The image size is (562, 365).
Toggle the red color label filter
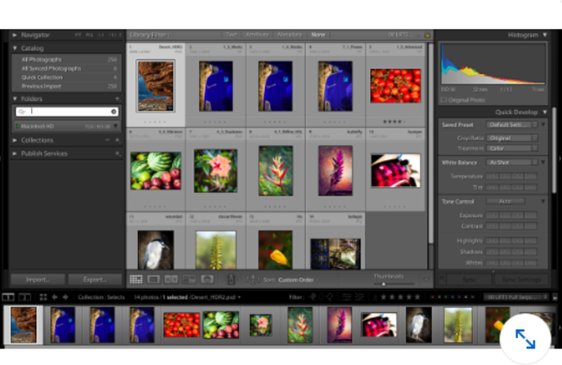tap(433, 297)
